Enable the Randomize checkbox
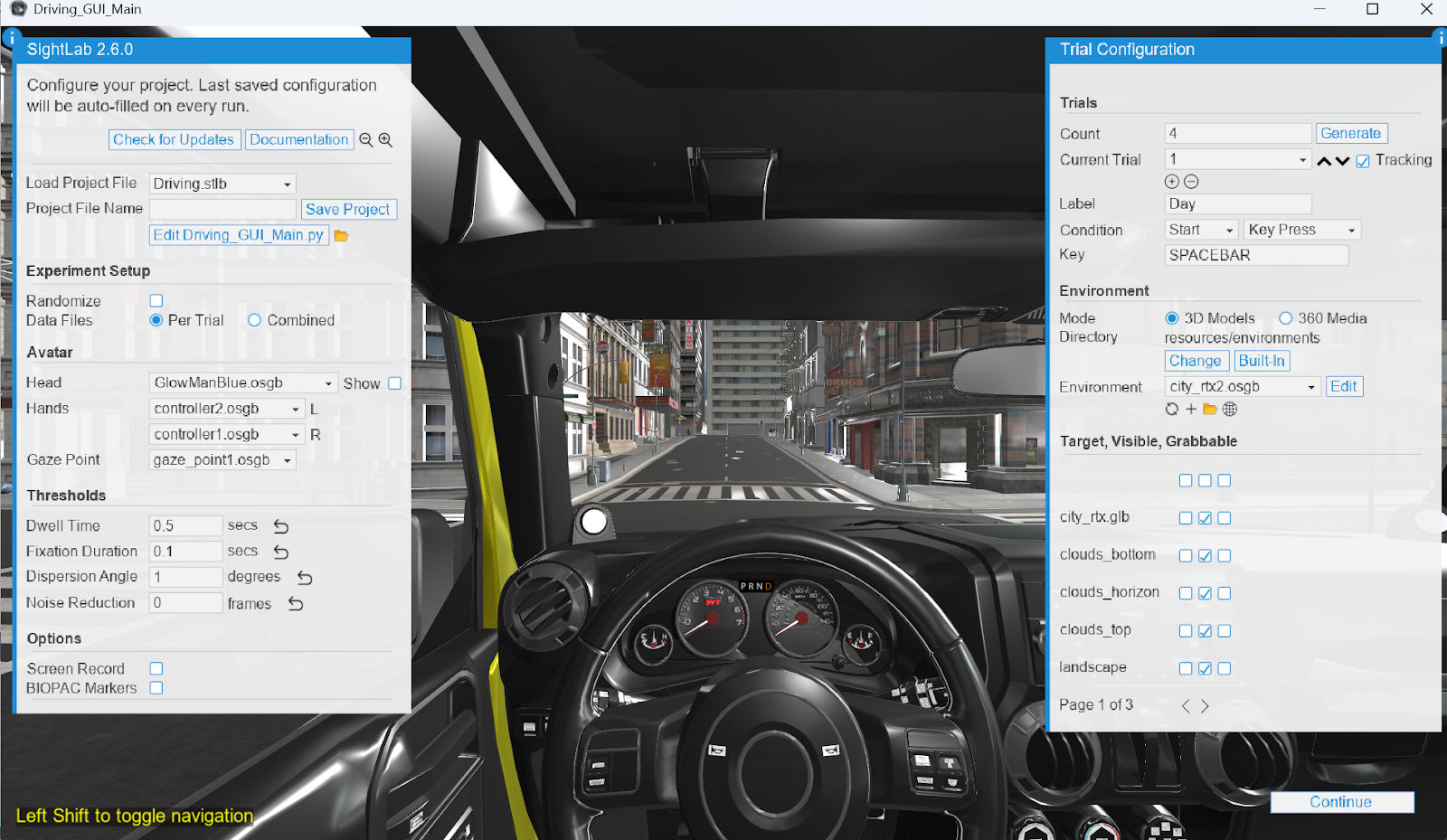 click(x=156, y=301)
